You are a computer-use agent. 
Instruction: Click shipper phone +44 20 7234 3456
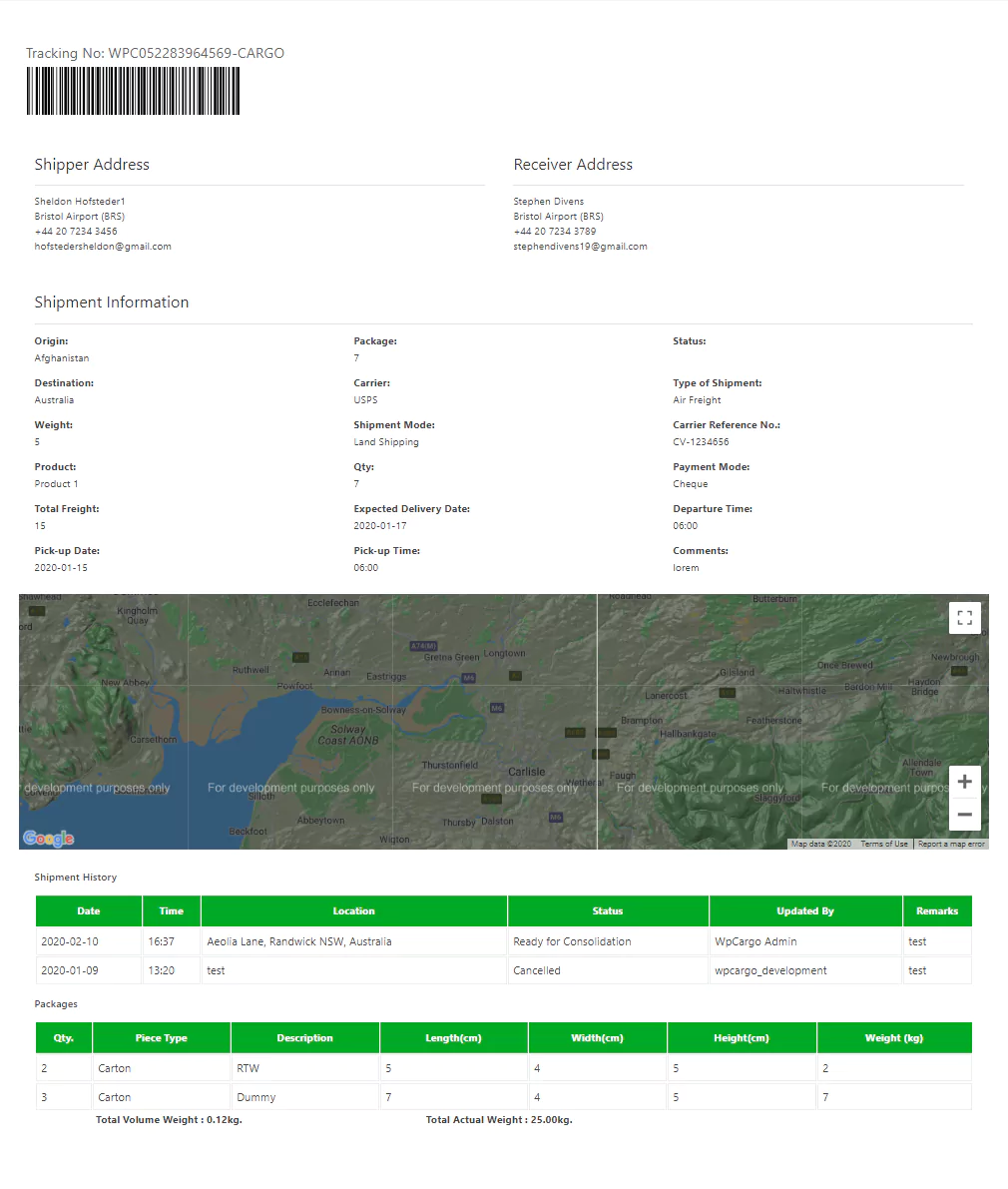(x=76, y=232)
